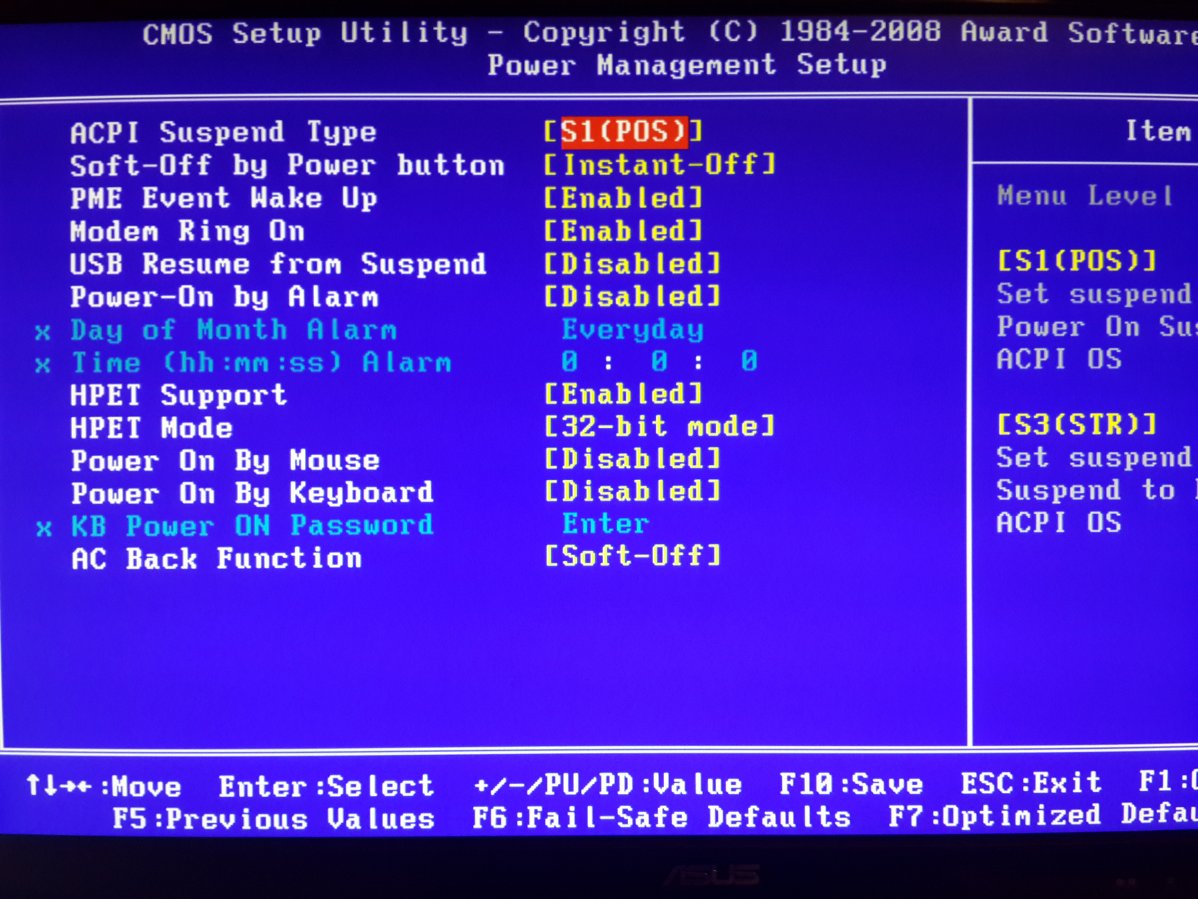Click the CMOS Setup Utility copyright header

pos(669,33)
